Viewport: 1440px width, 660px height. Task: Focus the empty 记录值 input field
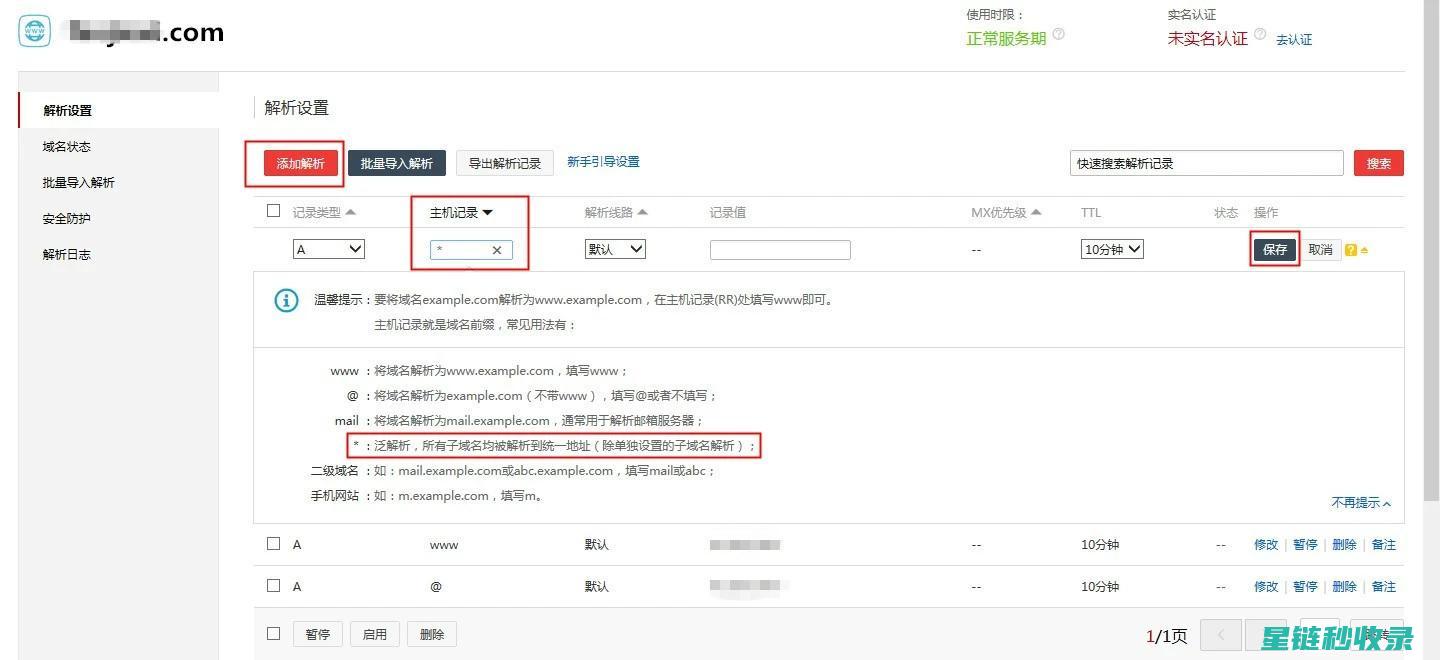(780, 250)
